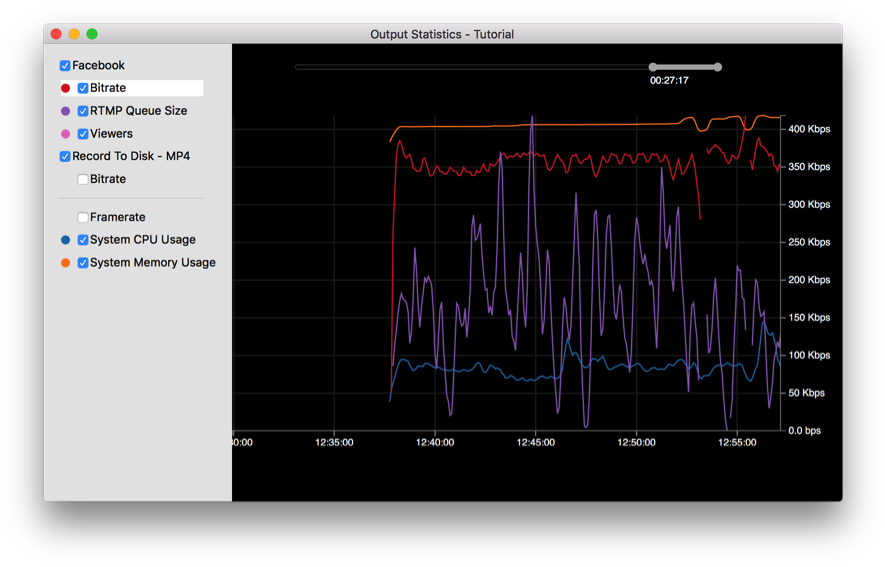This screenshot has height=567, width=885.
Task: Click the 400 Kbps axis label
Action: 809,129
